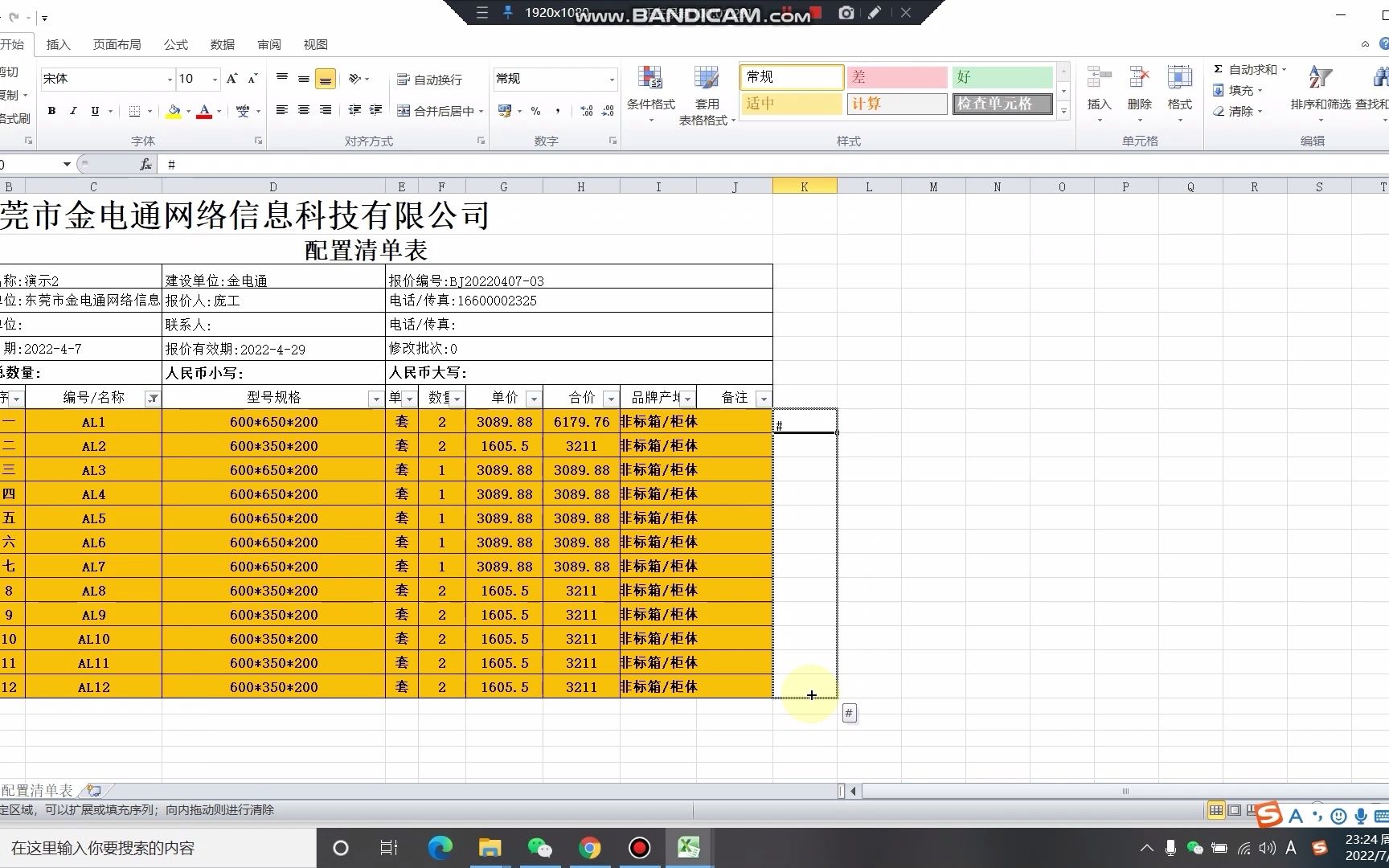Click the text orientation icon
1389x868 pixels.
pos(355,79)
